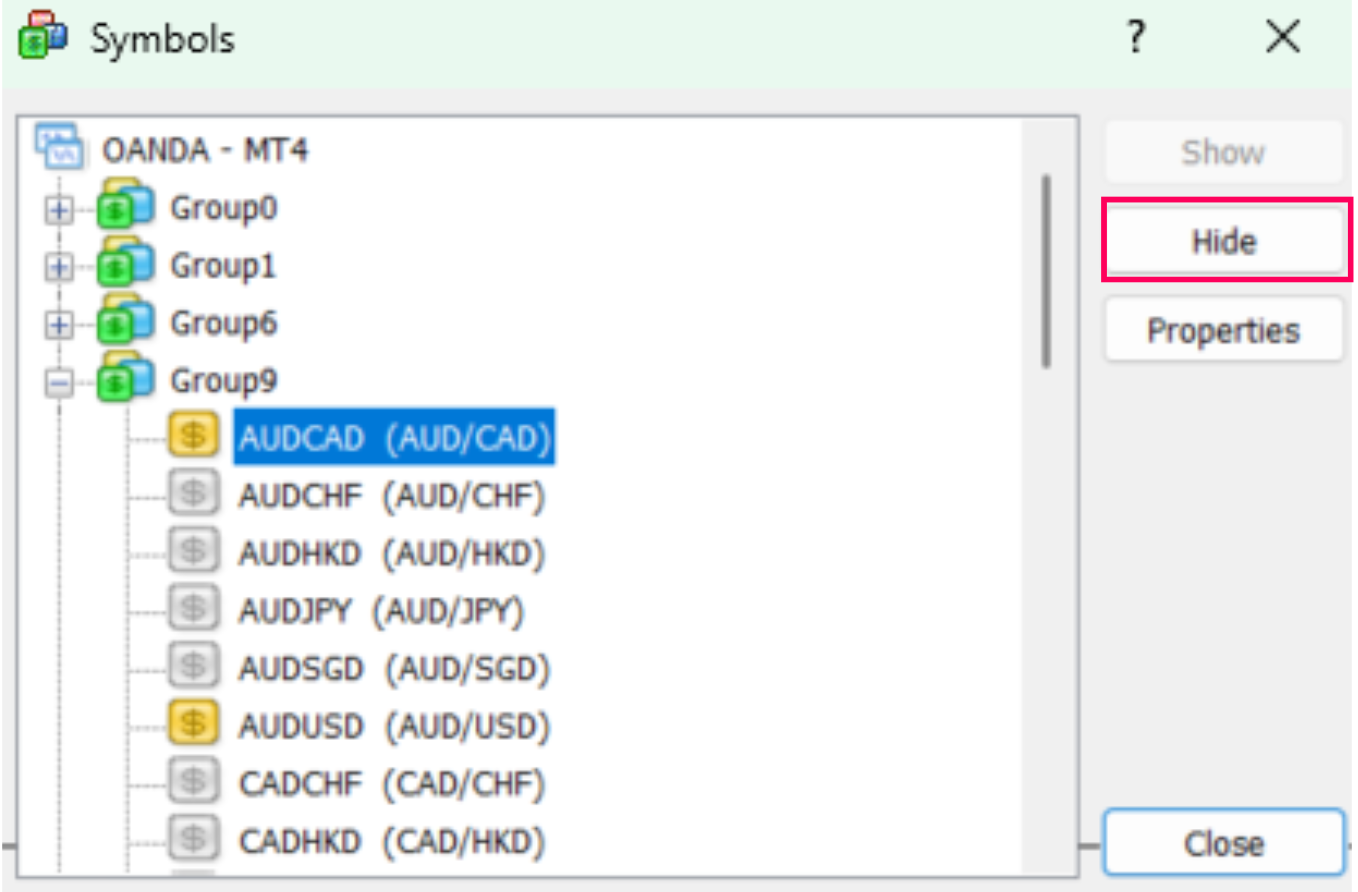Click the Group1 folder icon
Image resolution: width=1358 pixels, height=892 pixels.
click(119, 265)
